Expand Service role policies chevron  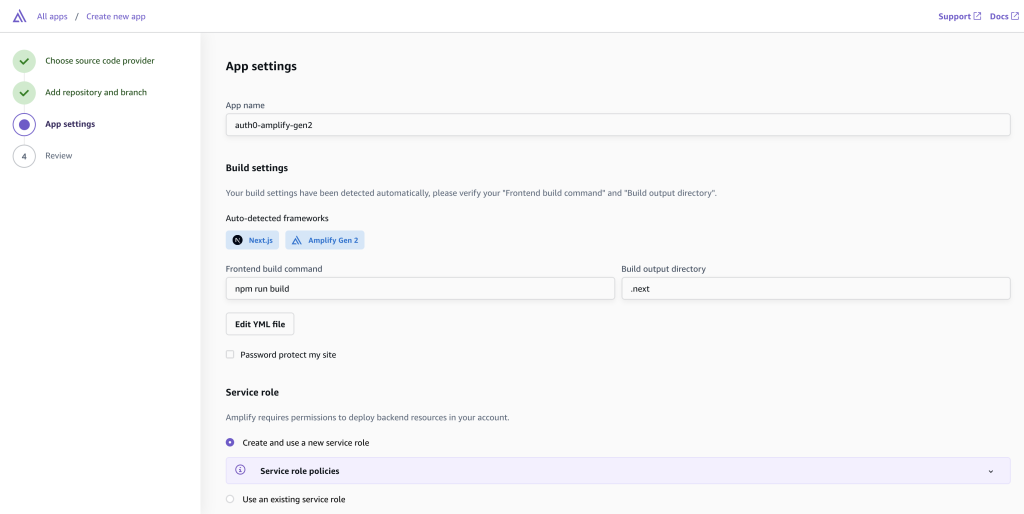click(x=991, y=472)
